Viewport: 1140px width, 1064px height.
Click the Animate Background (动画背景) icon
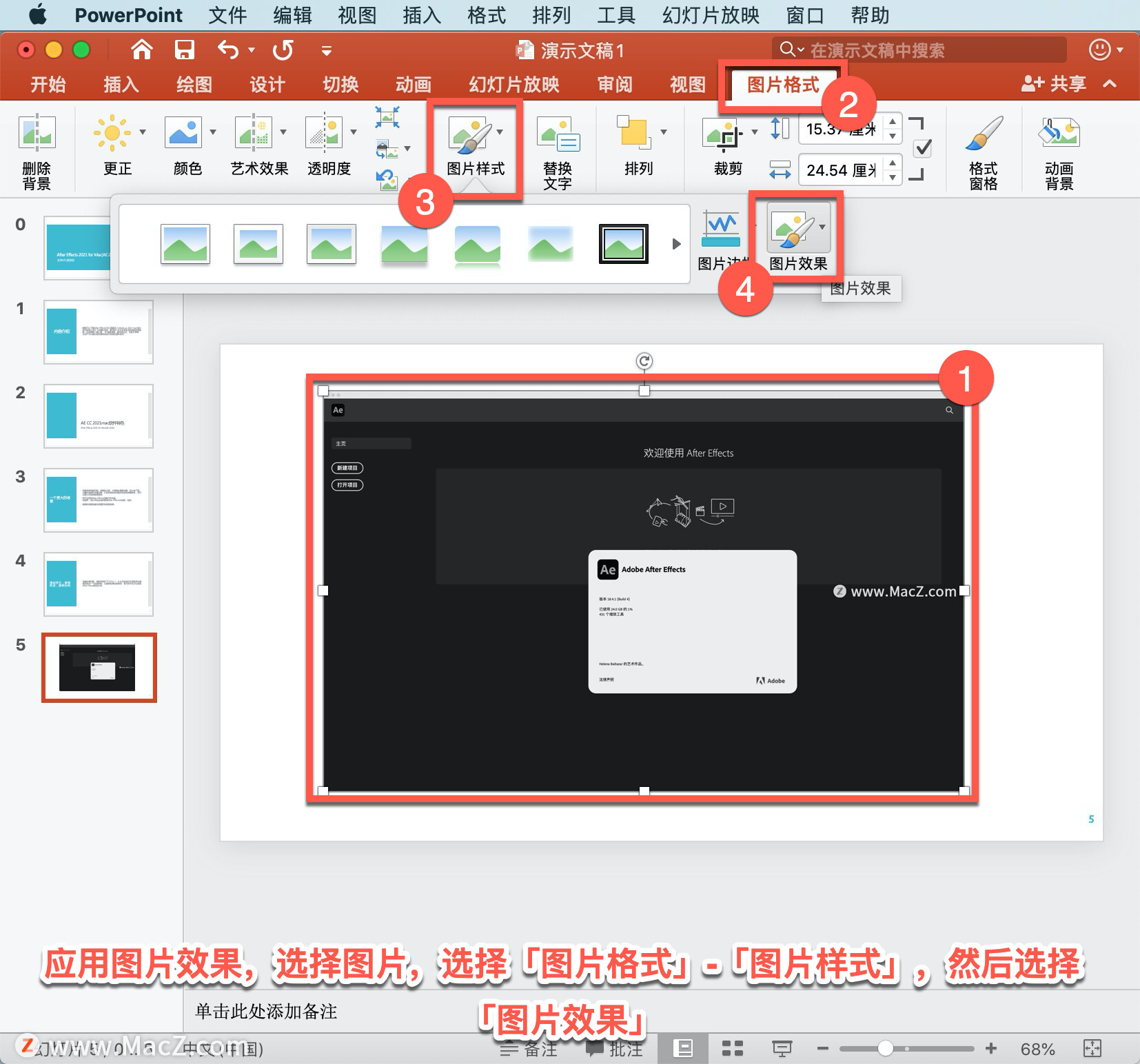click(x=1059, y=132)
